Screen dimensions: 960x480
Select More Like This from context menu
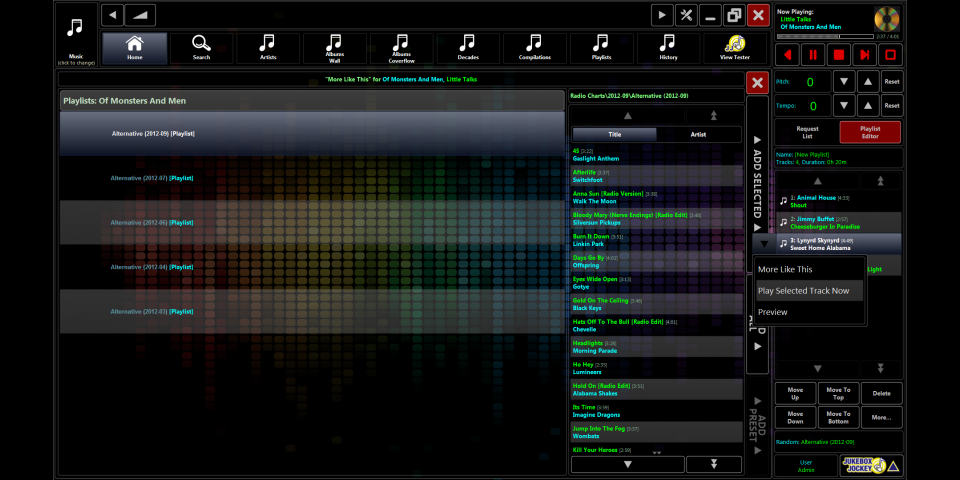click(785, 269)
